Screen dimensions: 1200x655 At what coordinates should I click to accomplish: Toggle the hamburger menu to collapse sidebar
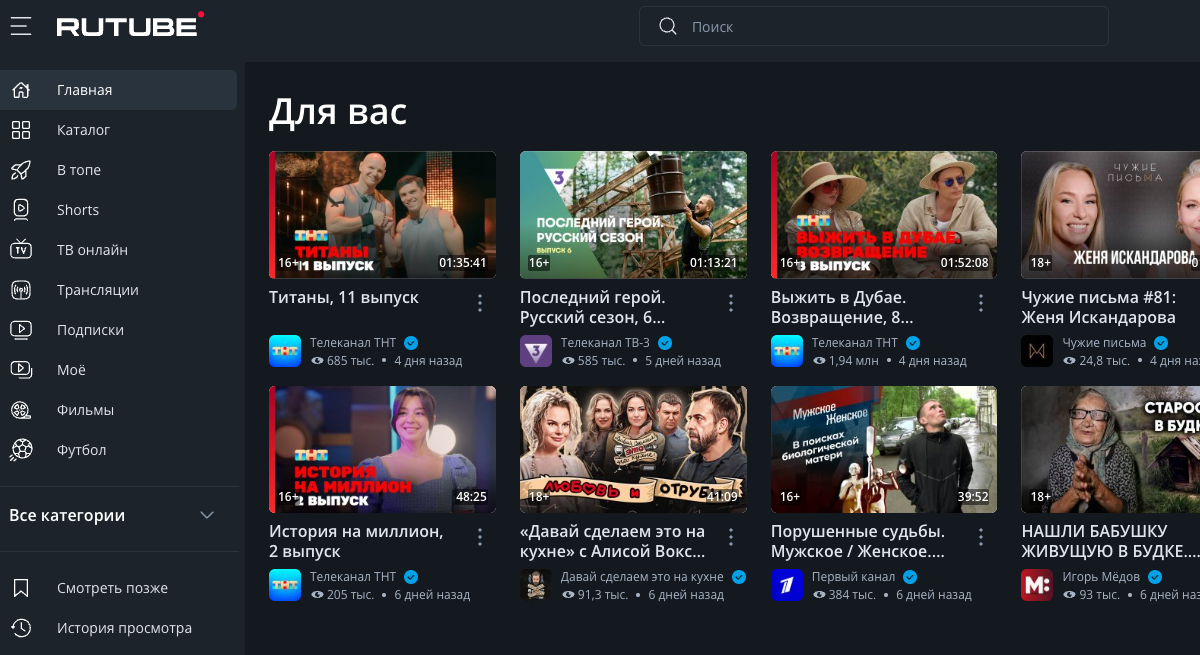(20, 26)
